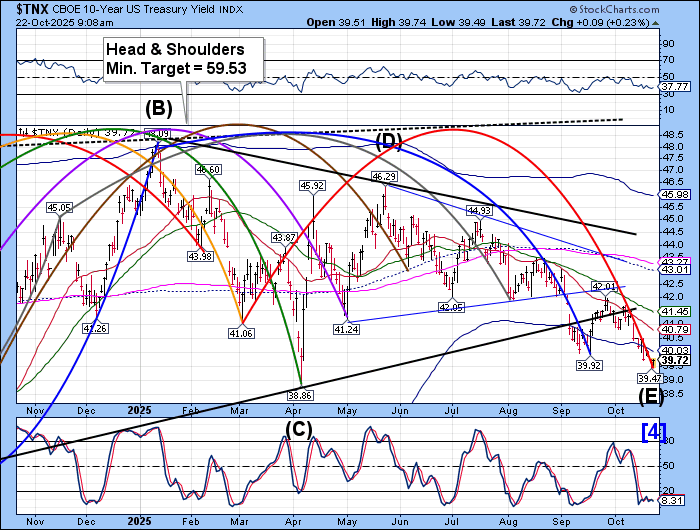700x530 pixels.
Task: Select the 48.09 peak price label
Action: pos(158,132)
